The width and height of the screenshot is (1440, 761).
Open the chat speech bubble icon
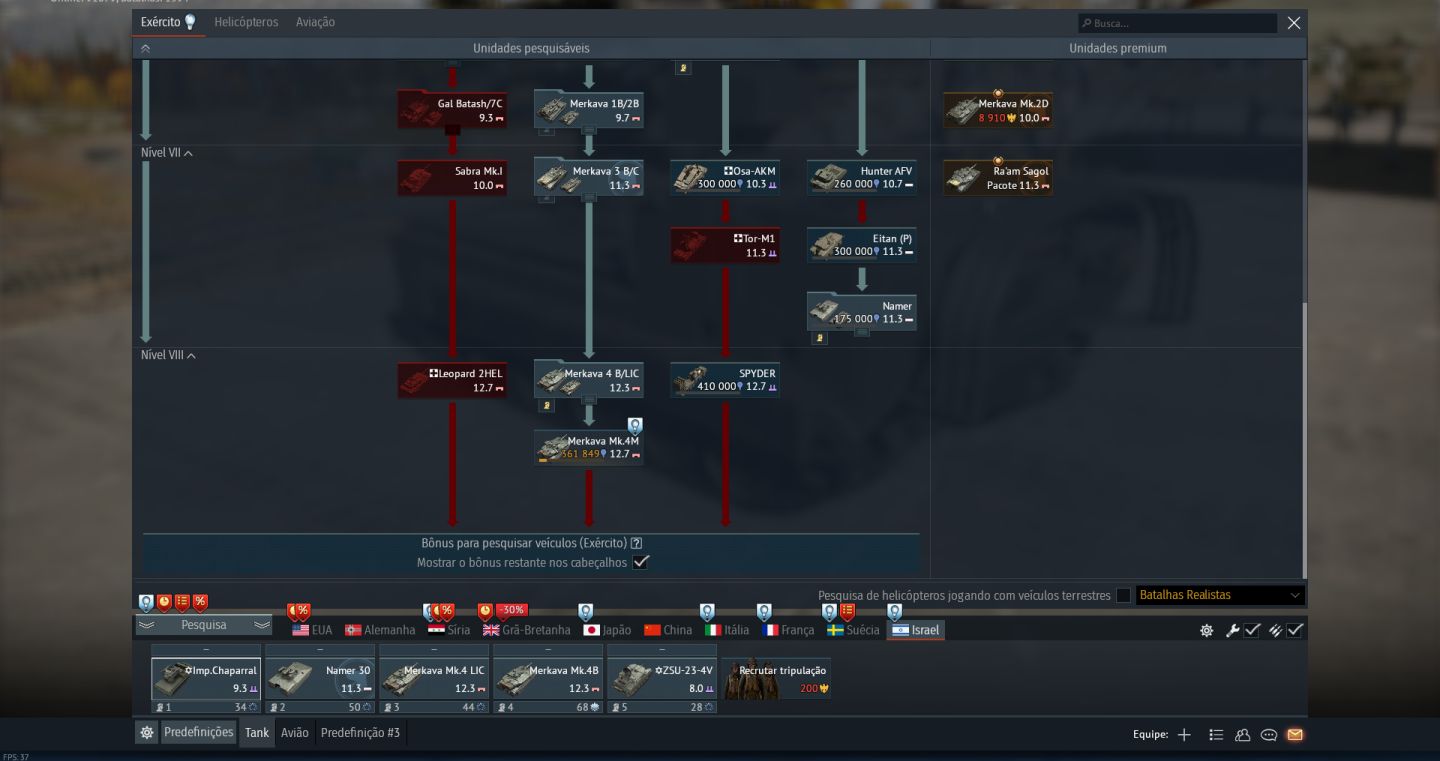(x=1269, y=735)
